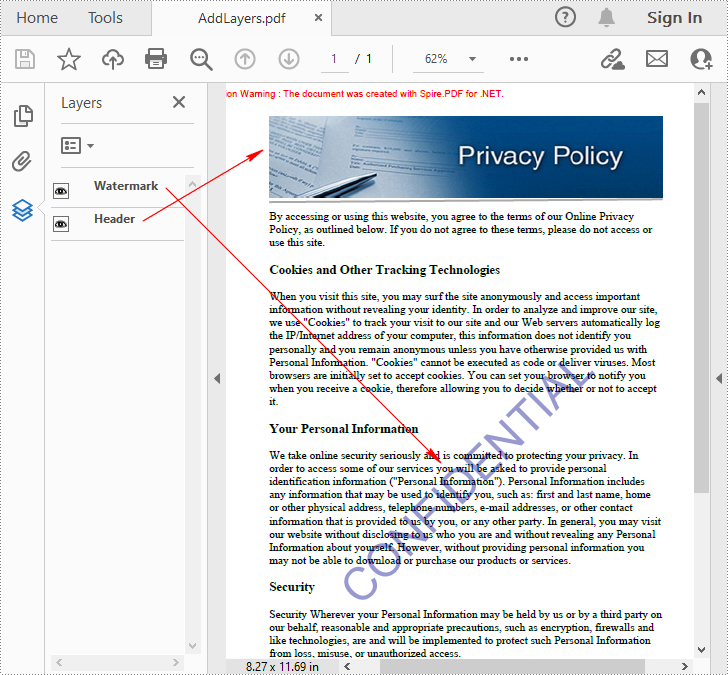Select the Watermark layer entry
The height and width of the screenshot is (675, 728).
pos(126,186)
